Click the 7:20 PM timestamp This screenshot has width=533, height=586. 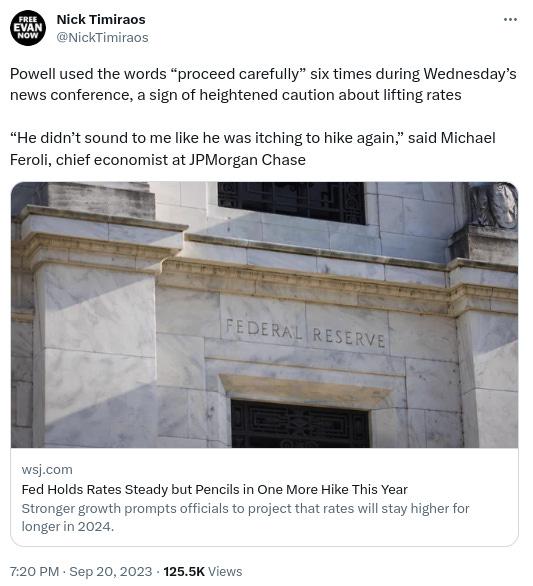tap(34, 571)
